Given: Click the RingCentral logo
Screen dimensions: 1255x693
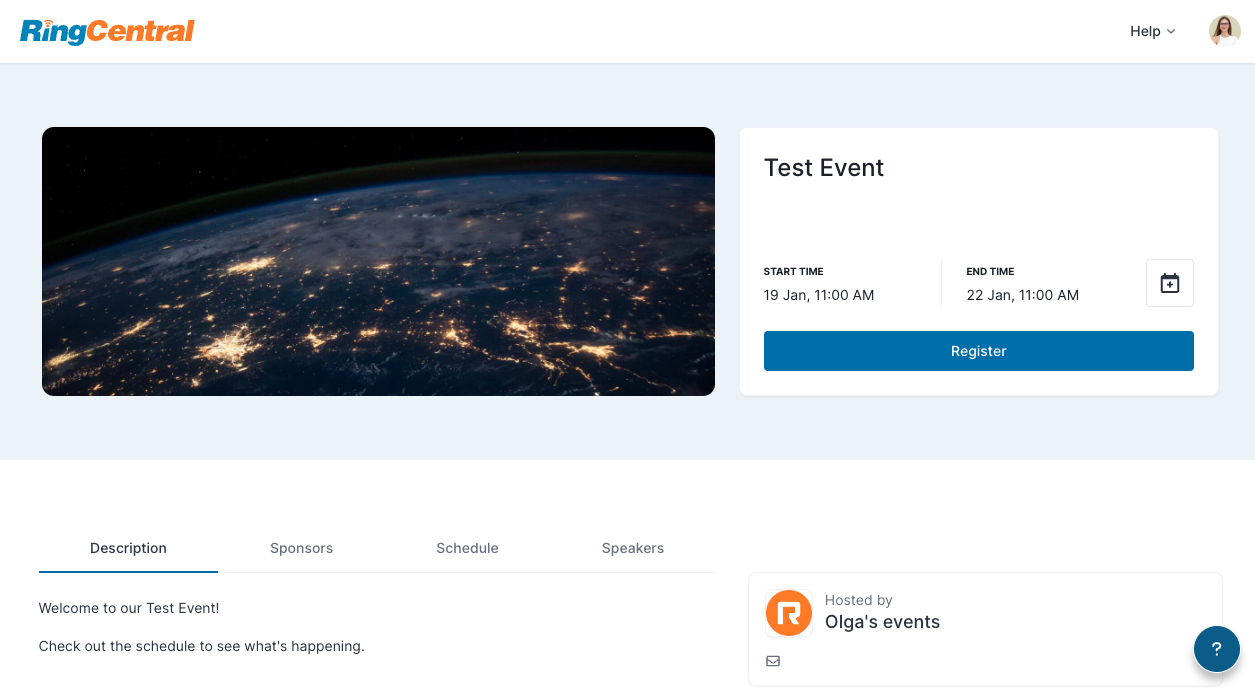Looking at the screenshot, I should tap(107, 31).
